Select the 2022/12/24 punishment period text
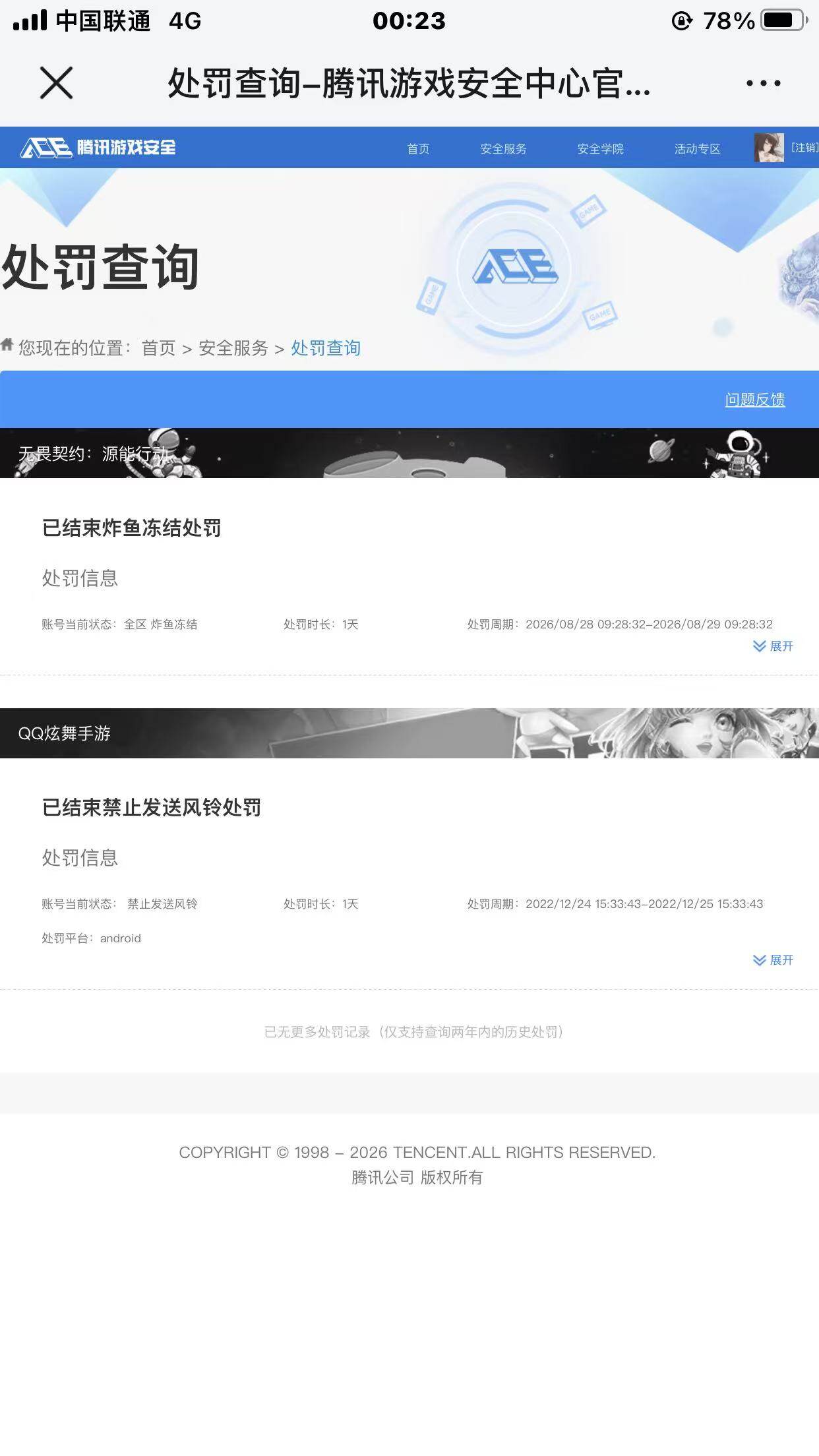 coord(615,904)
